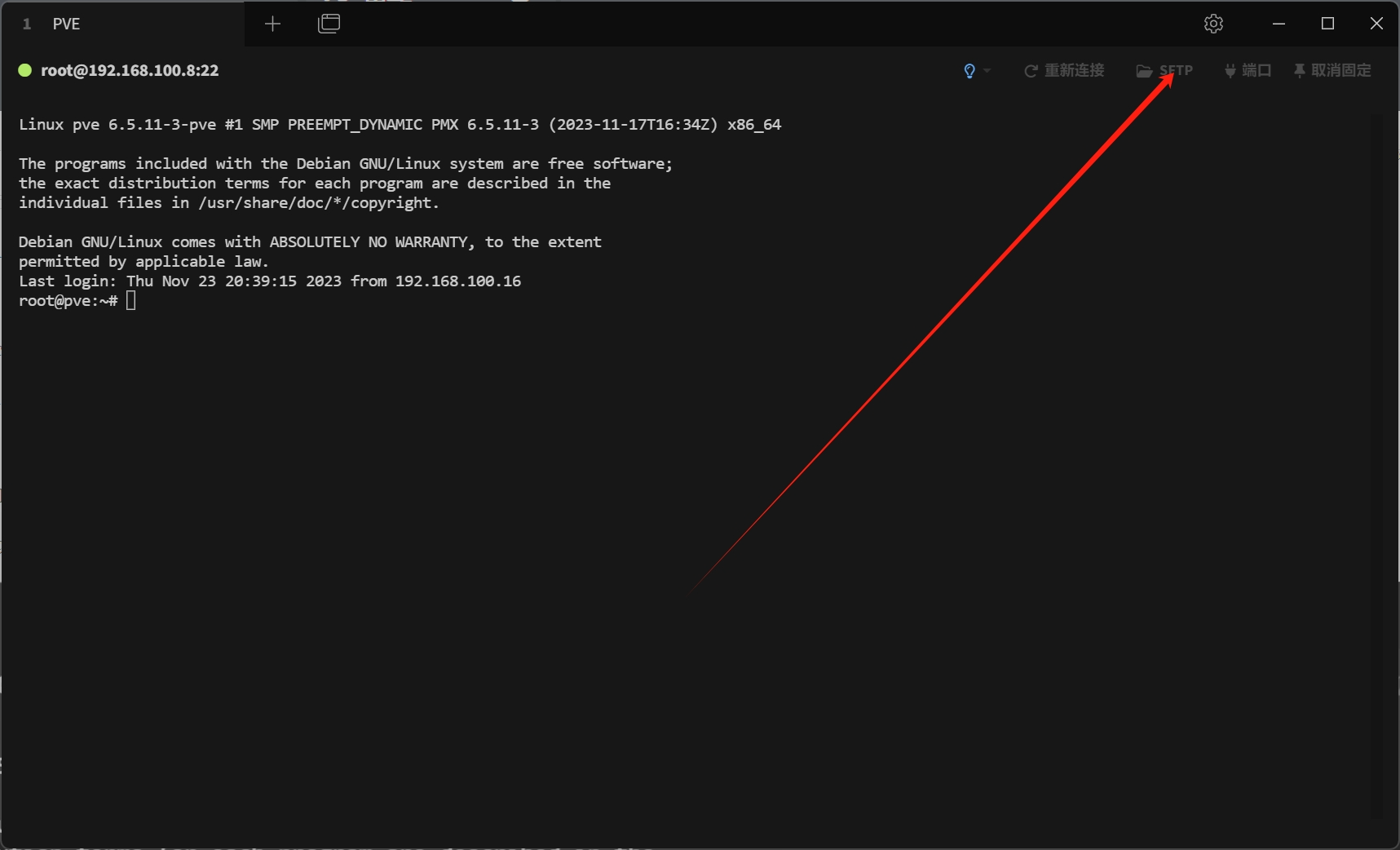
Task: Click 取消固定 to unpin the toolbar
Action: coord(1332,71)
